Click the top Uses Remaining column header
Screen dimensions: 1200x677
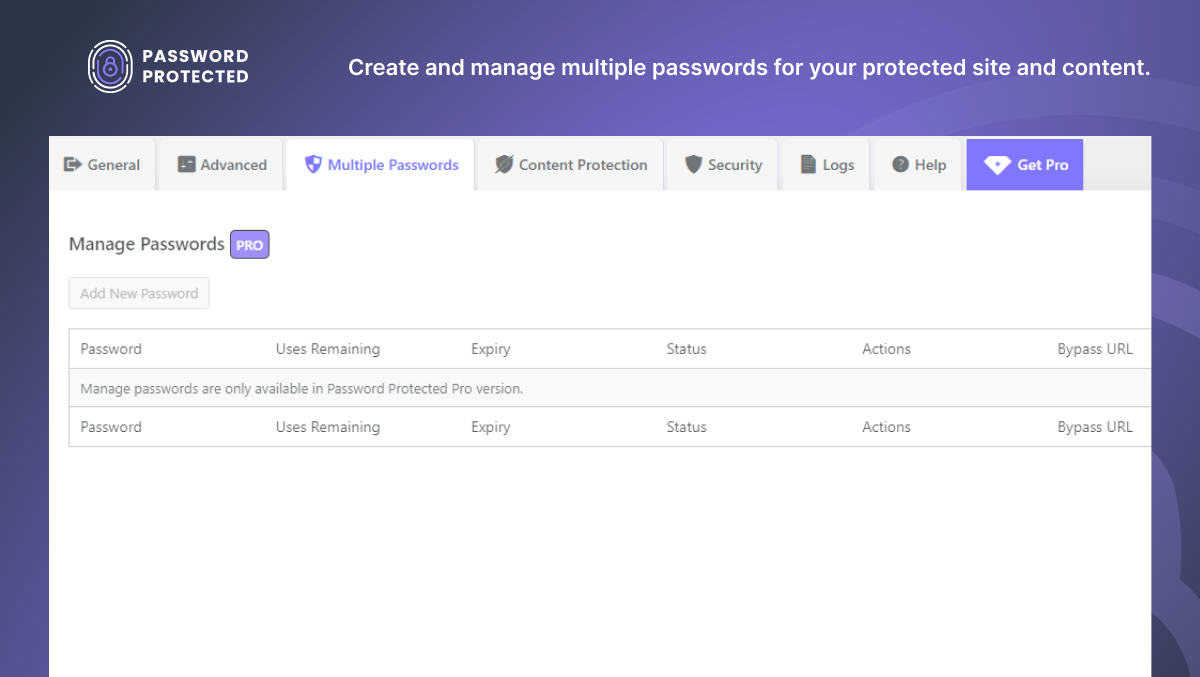(328, 349)
